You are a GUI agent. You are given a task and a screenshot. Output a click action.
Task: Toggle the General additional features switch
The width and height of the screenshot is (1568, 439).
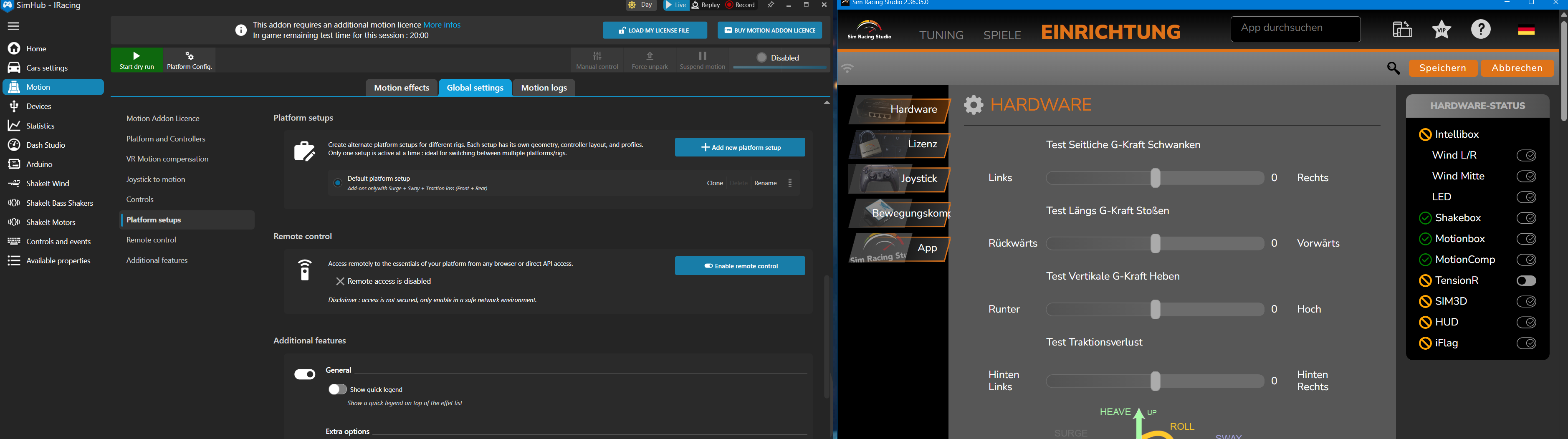tap(305, 374)
